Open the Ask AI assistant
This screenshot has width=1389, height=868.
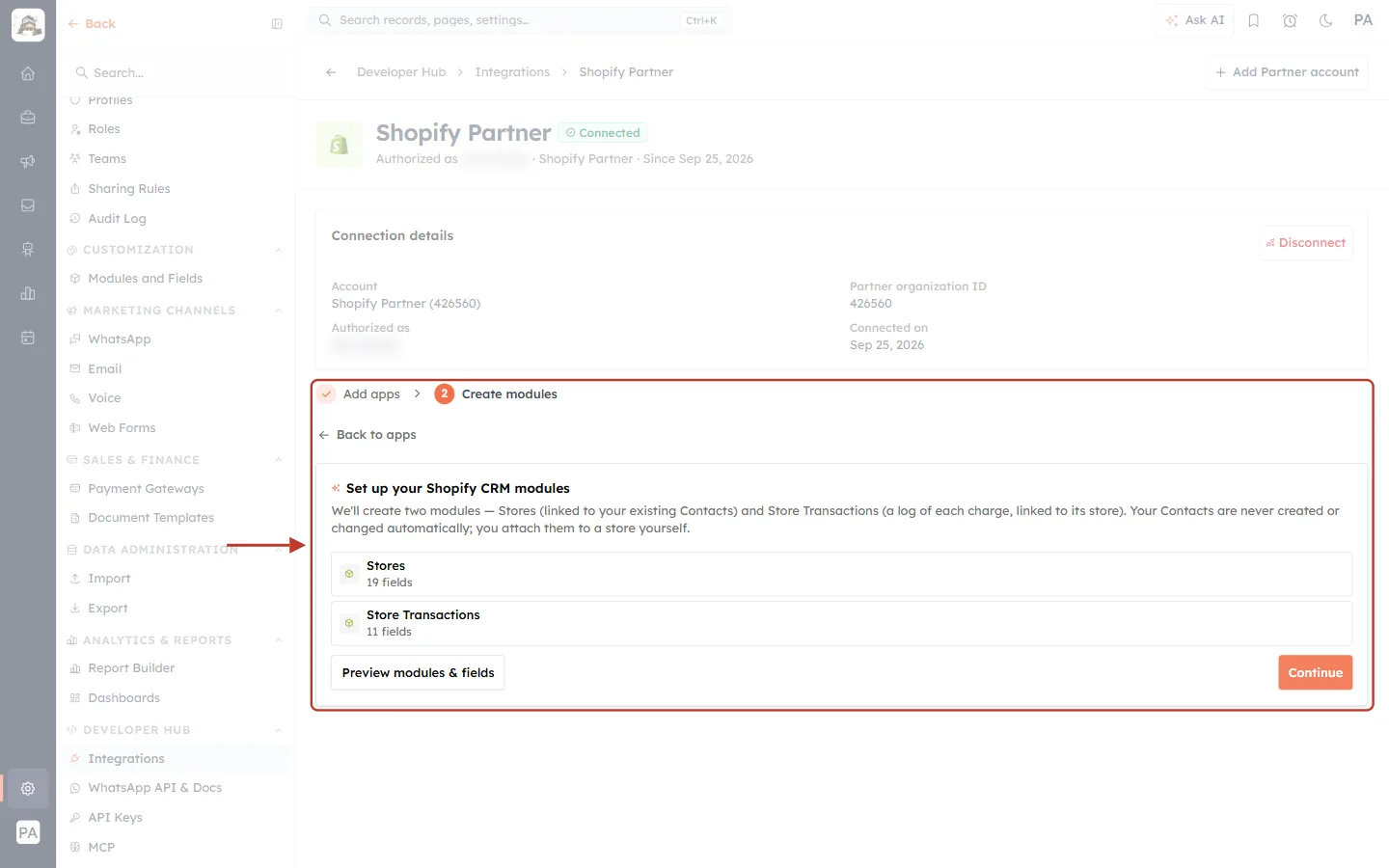pyautogui.click(x=1195, y=20)
